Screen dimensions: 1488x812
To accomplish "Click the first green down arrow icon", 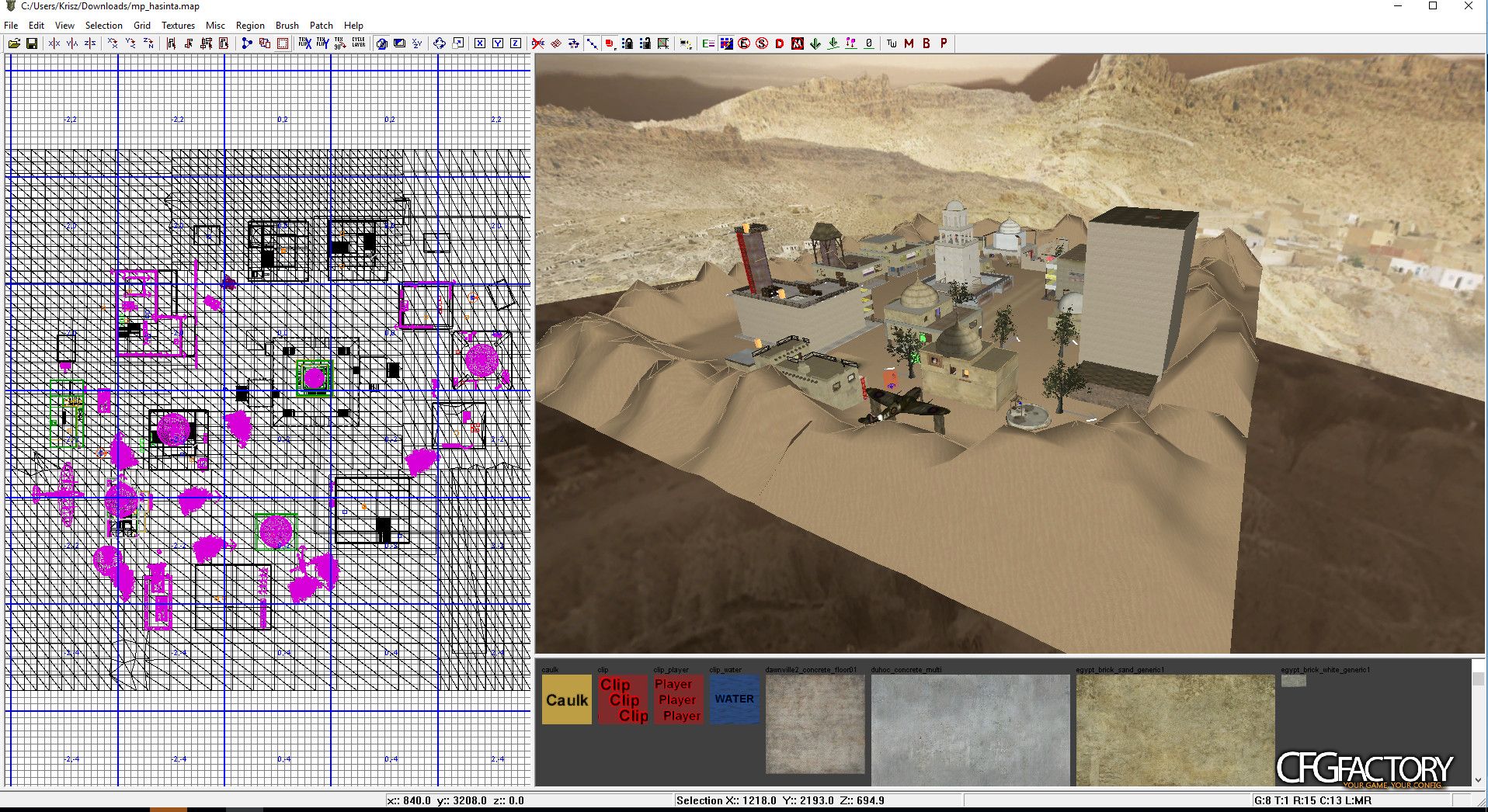I will click(x=815, y=43).
